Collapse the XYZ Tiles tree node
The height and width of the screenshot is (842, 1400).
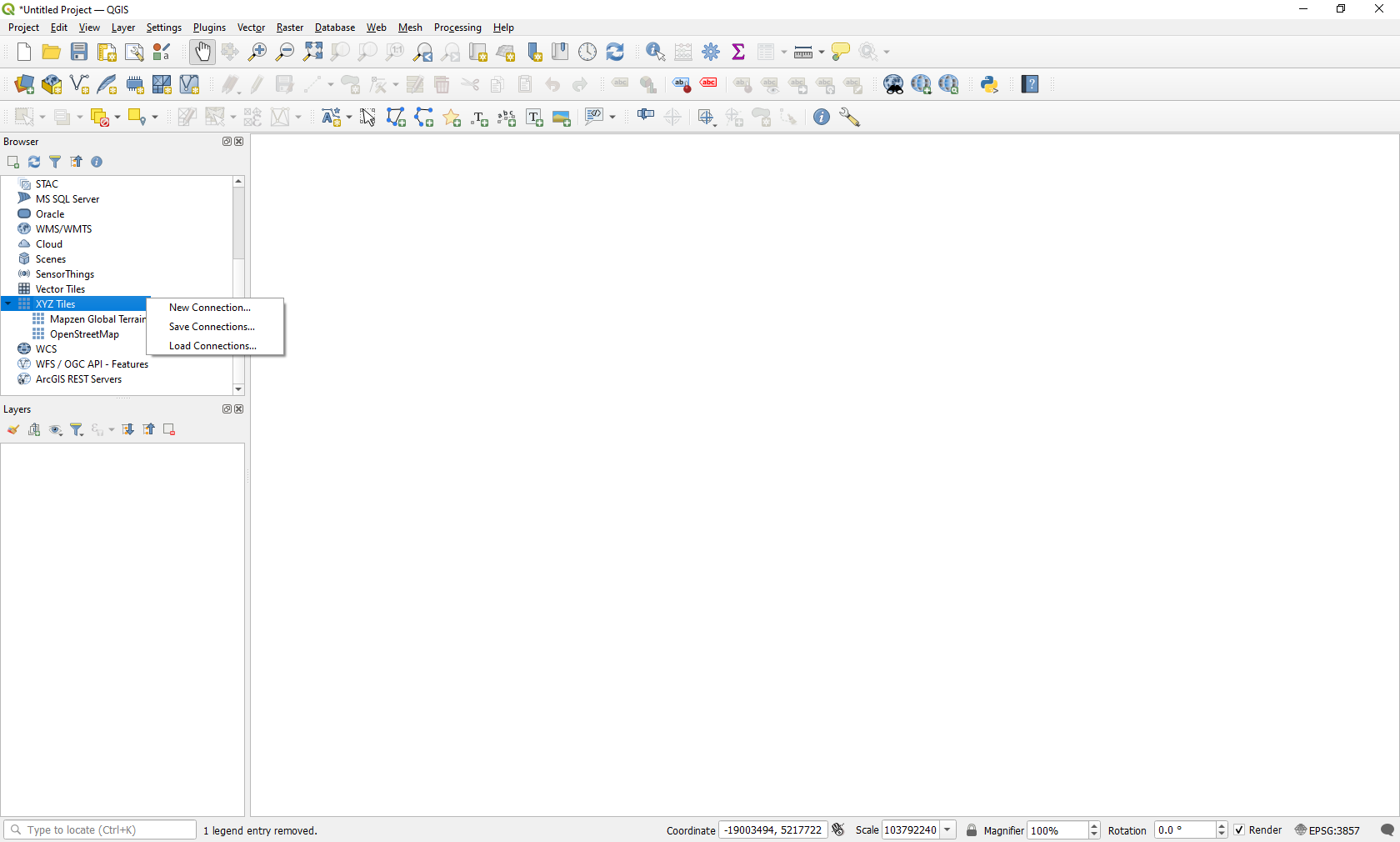pos(8,304)
